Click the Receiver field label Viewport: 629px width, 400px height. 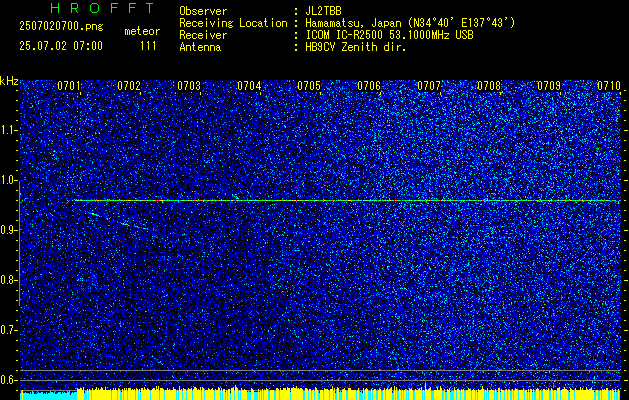click(203, 35)
